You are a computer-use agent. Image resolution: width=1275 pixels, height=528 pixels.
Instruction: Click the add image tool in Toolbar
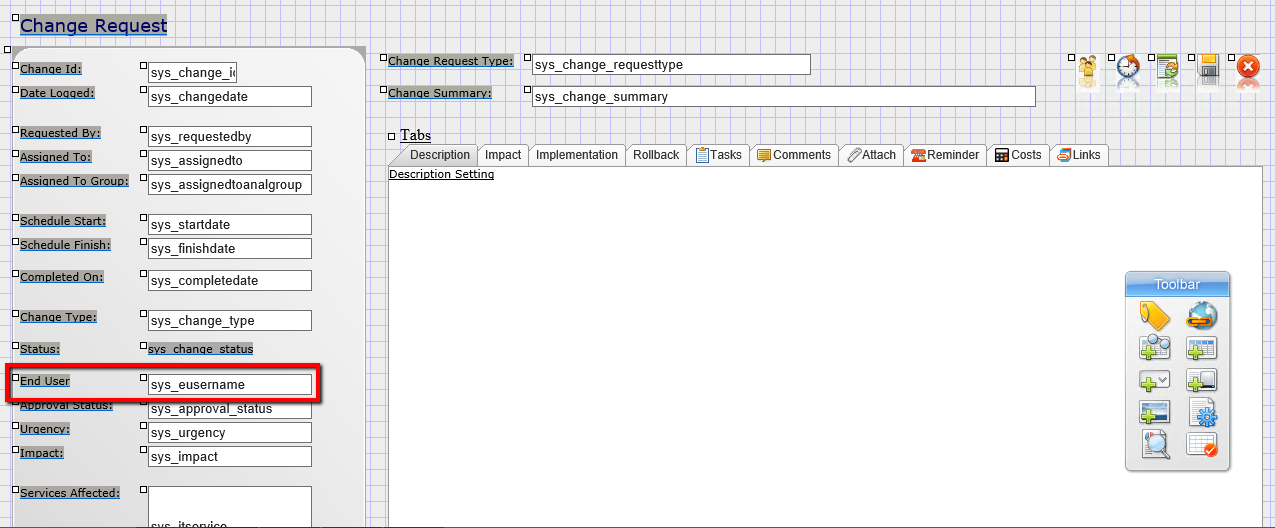(1155, 412)
